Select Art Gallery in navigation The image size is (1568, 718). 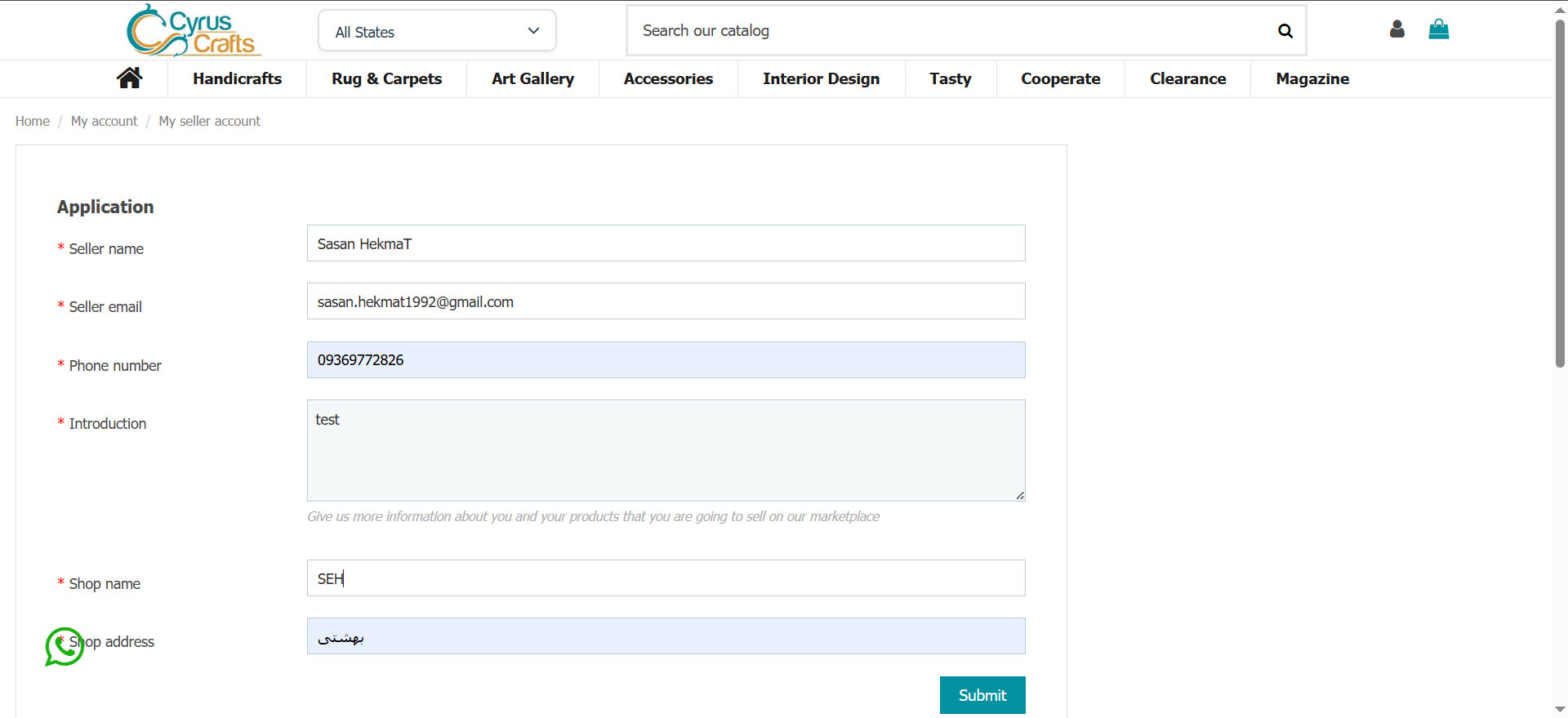(x=532, y=78)
